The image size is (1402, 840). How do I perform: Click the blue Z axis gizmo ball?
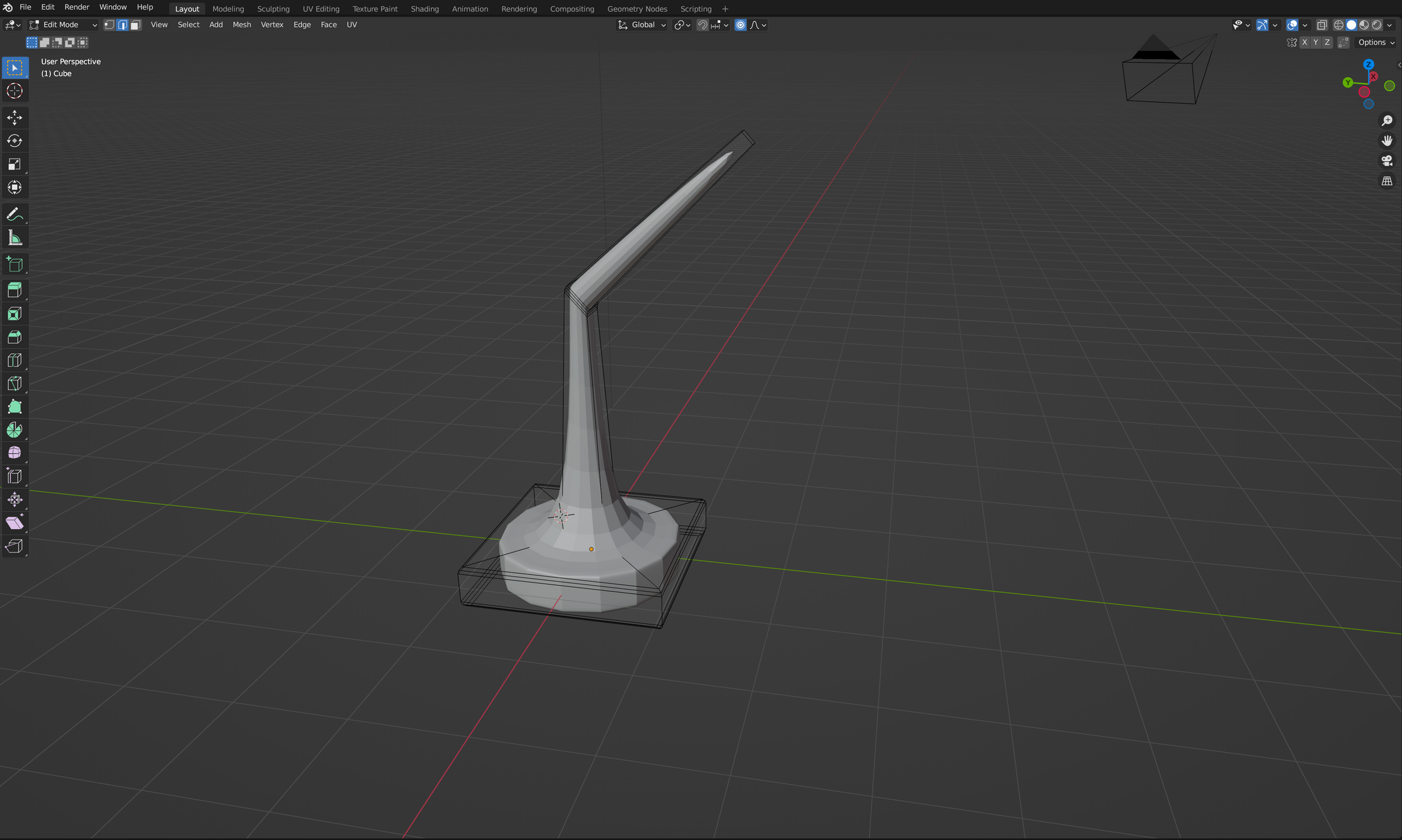tap(1368, 65)
